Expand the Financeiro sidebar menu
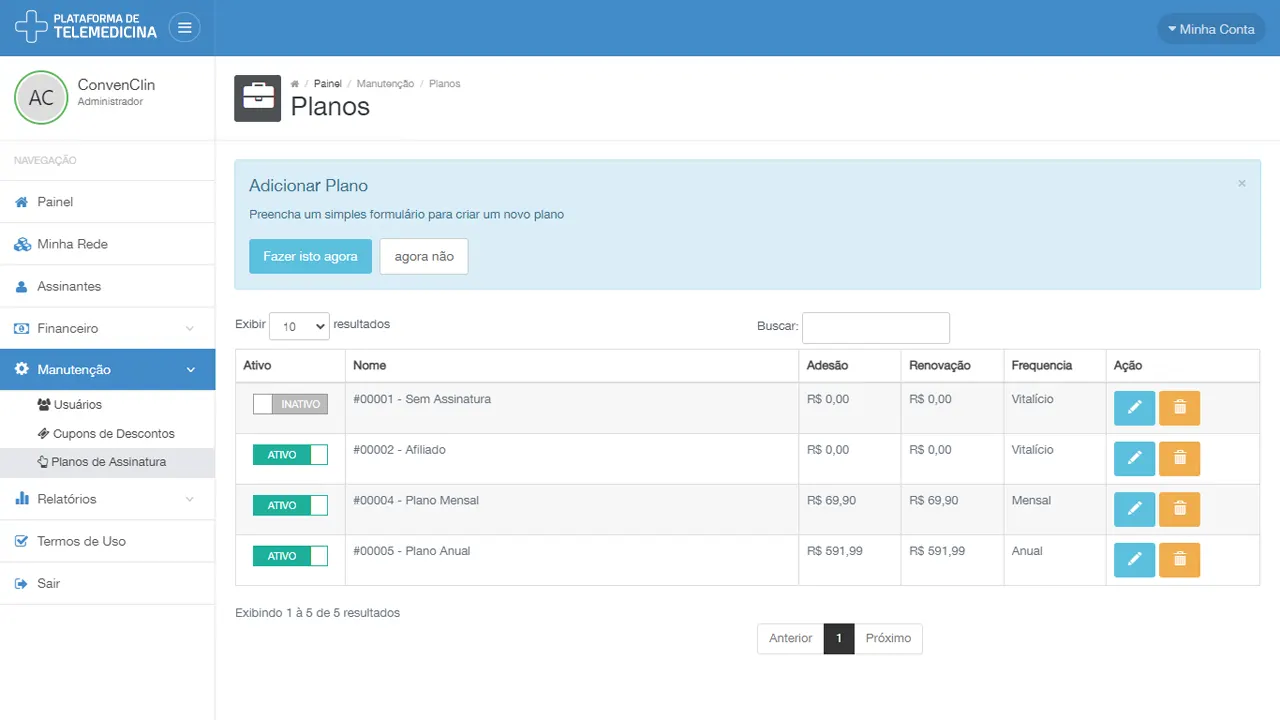The width and height of the screenshot is (1280, 720). (107, 328)
